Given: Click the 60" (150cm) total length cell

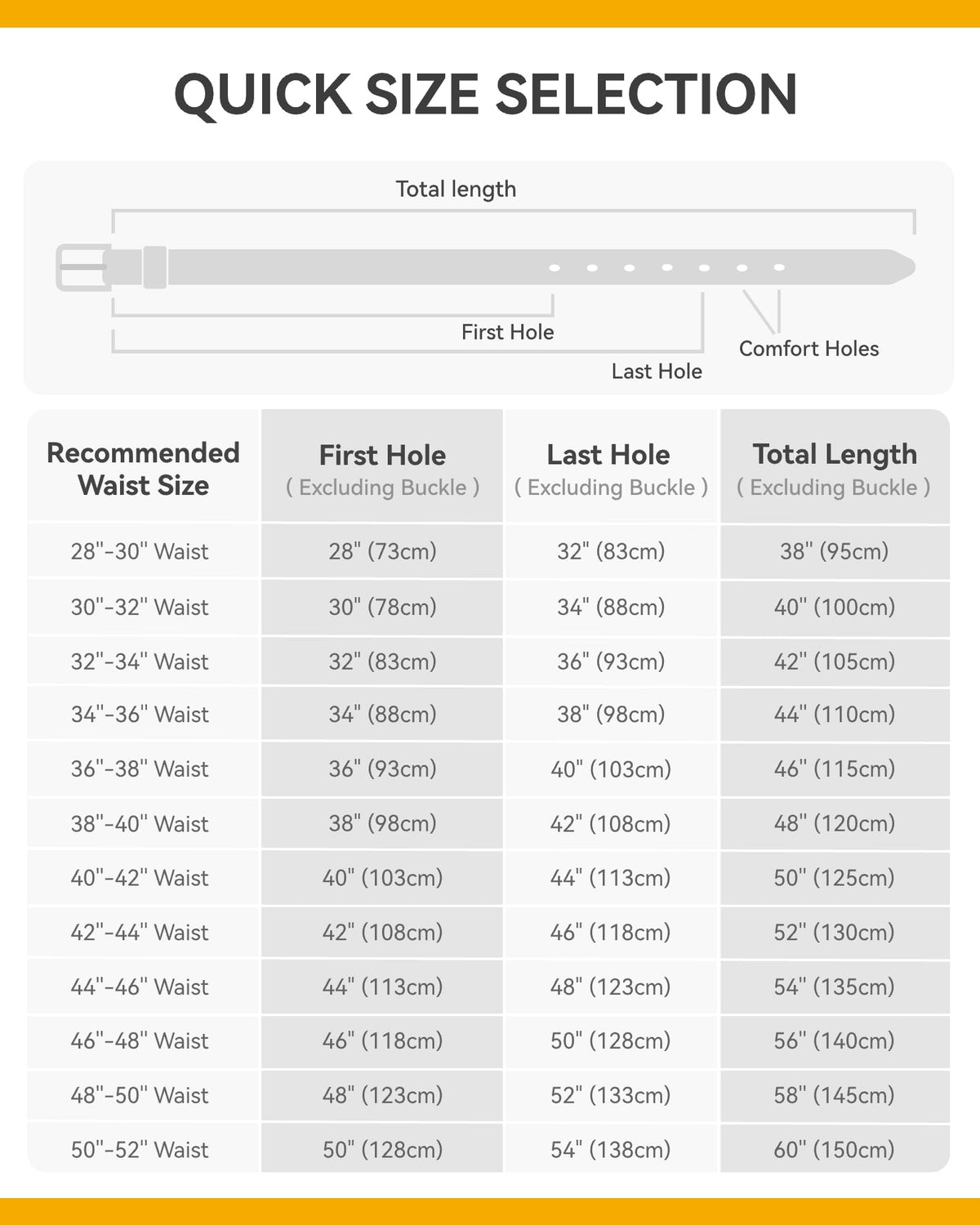Looking at the screenshot, I should (x=834, y=1150).
